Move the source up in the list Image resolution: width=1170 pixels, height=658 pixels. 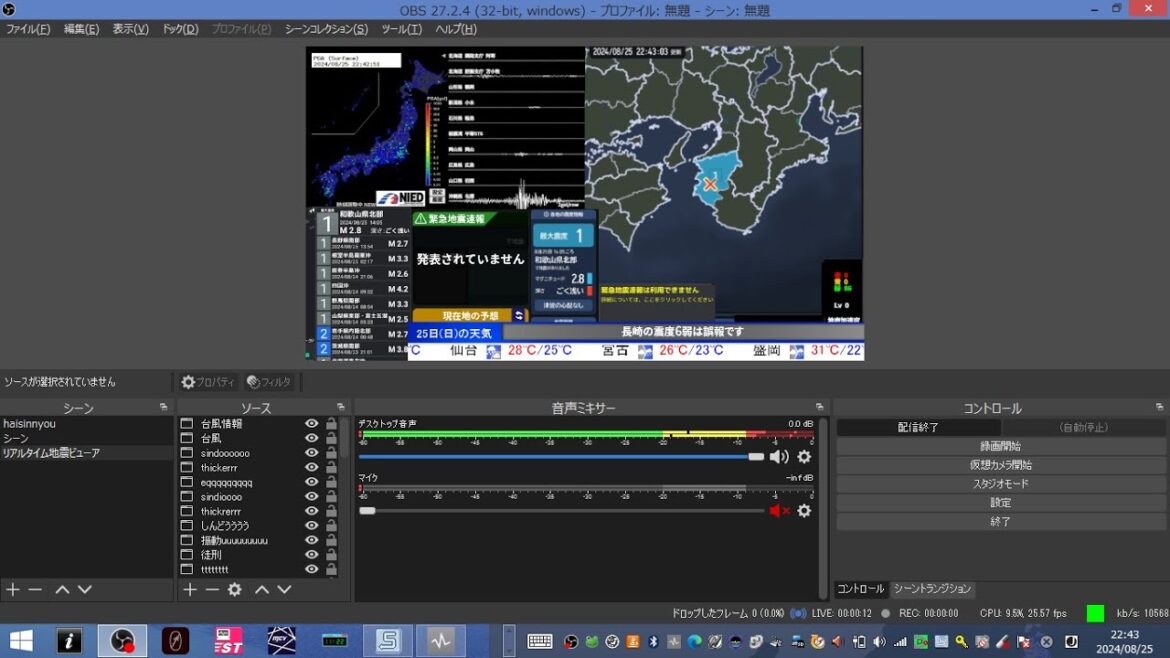[x=262, y=590]
